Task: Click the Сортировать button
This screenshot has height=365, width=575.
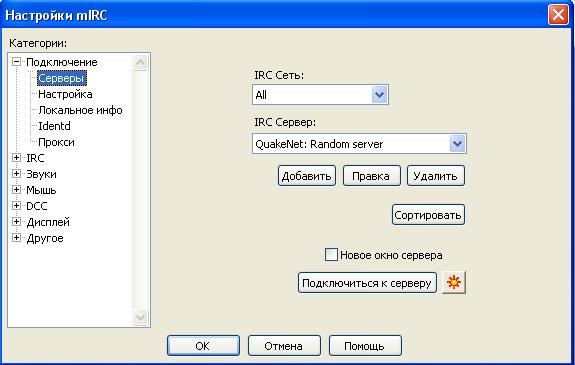Action: point(428,215)
